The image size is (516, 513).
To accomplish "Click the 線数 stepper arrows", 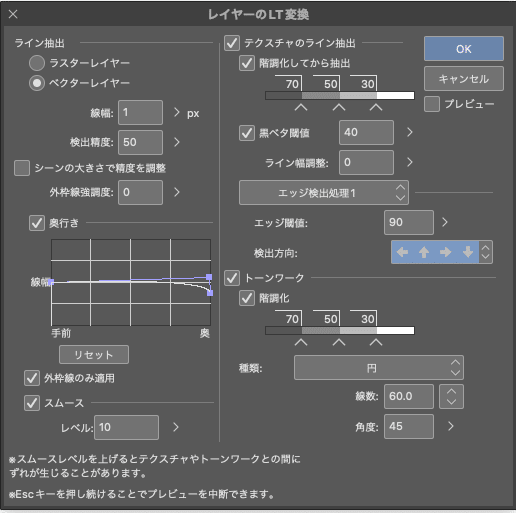I will [x=451, y=396].
